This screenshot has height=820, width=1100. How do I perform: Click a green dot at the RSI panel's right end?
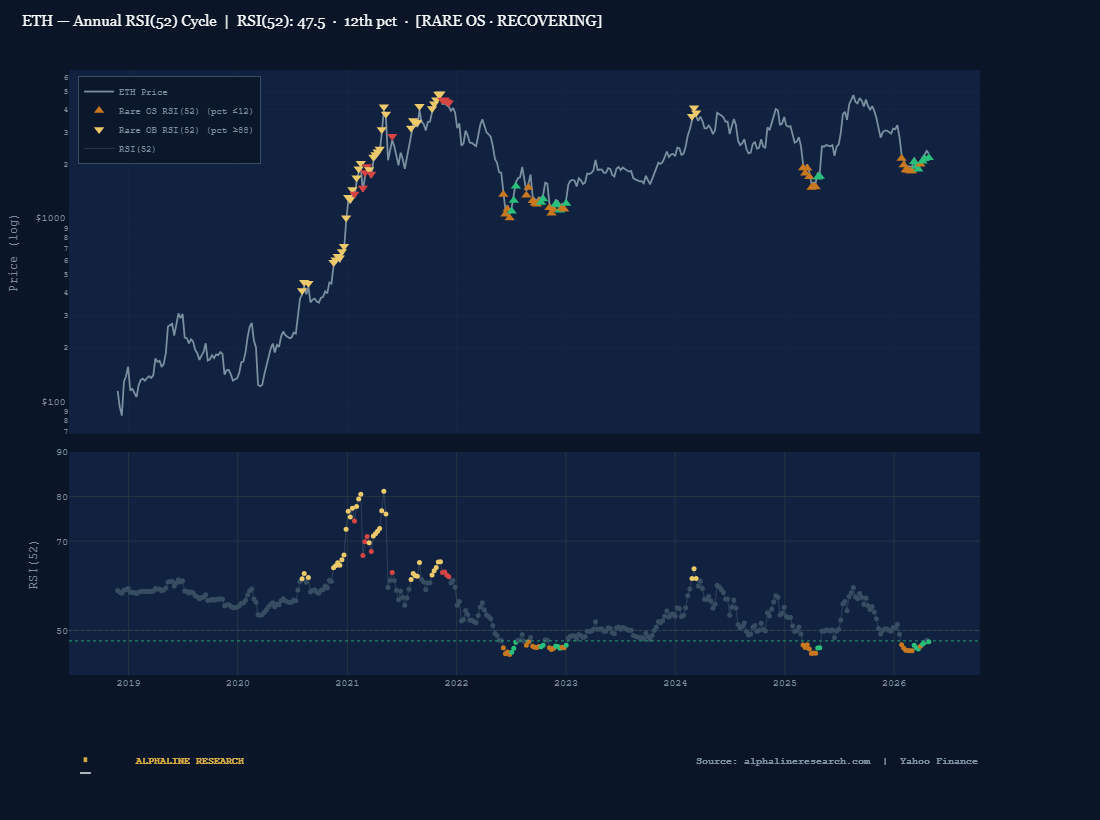point(927,643)
